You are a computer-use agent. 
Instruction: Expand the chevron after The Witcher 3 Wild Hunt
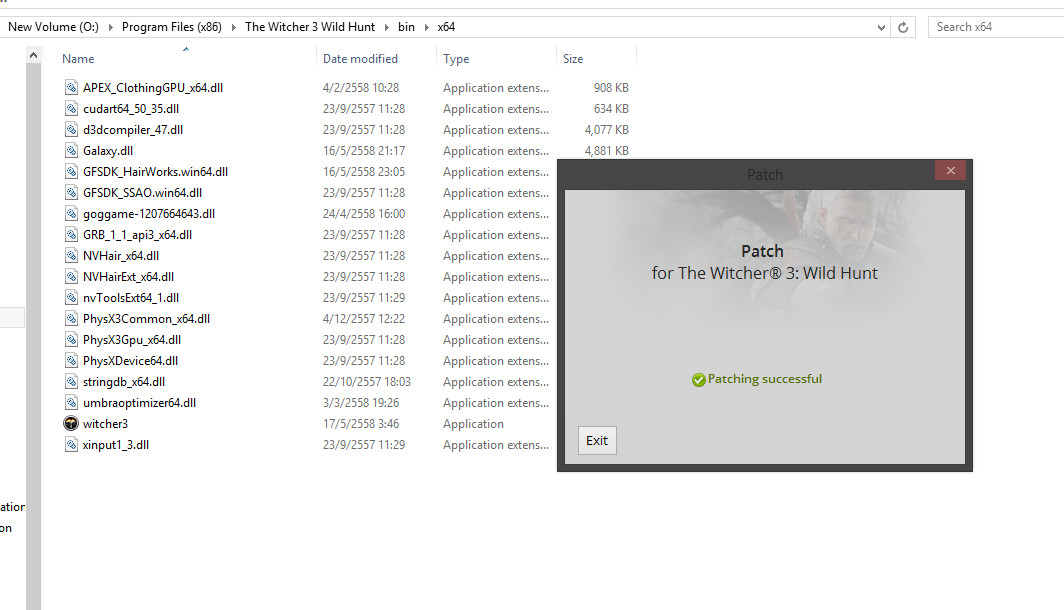387,27
